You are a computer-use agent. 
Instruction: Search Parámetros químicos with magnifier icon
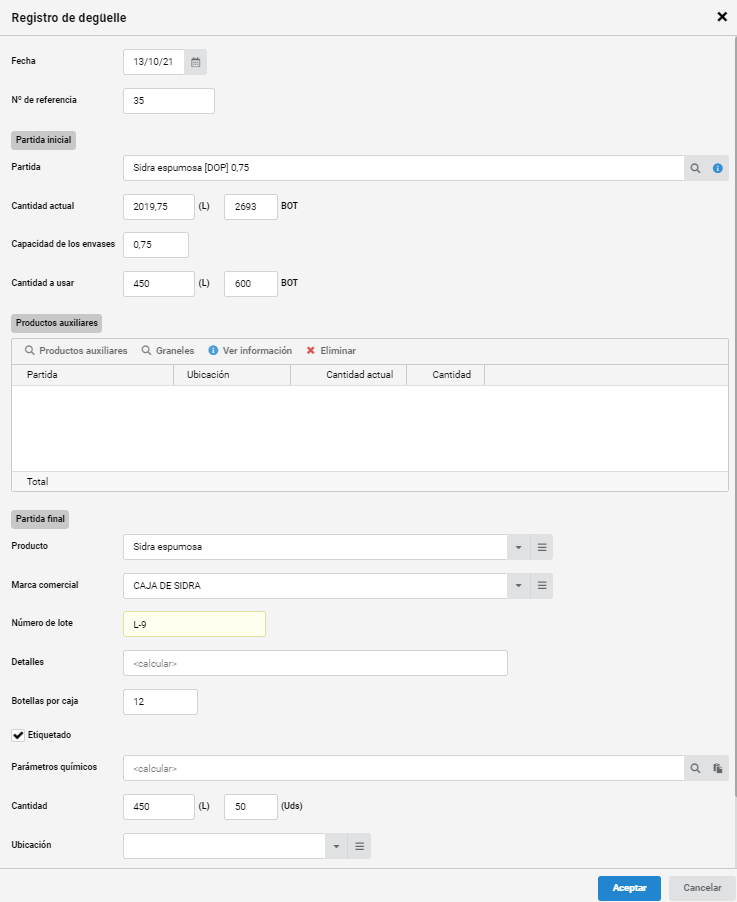(695, 768)
